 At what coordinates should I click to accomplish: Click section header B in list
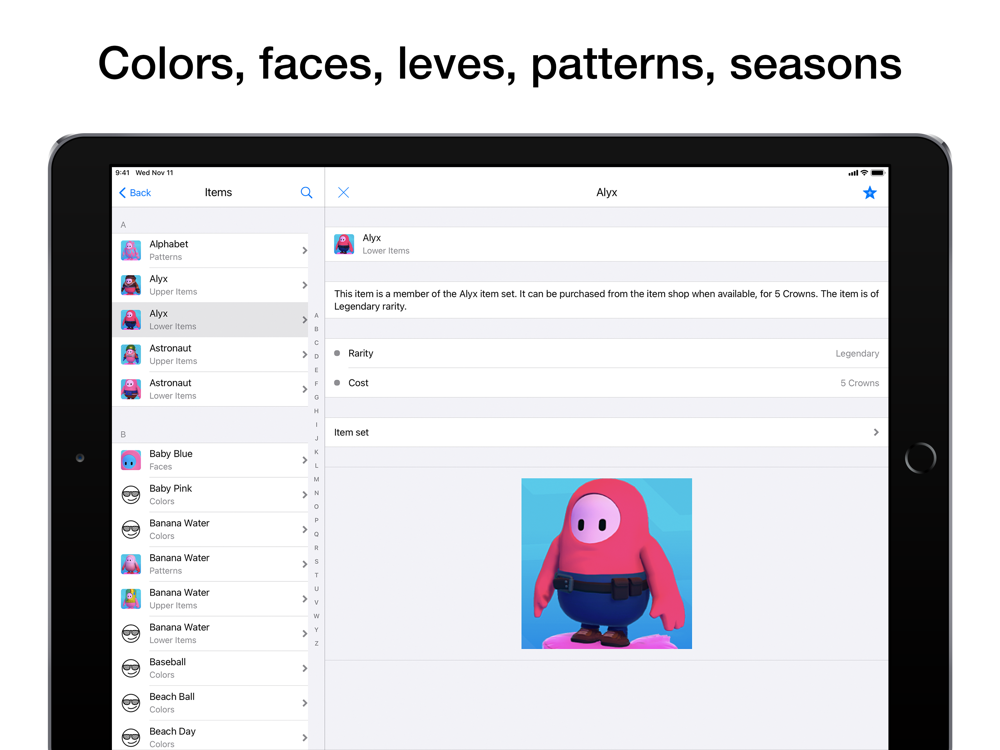123,434
